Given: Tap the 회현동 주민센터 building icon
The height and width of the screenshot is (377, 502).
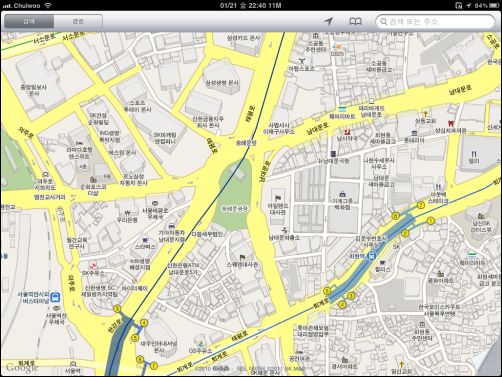Looking at the screenshot, I should (422, 324).
